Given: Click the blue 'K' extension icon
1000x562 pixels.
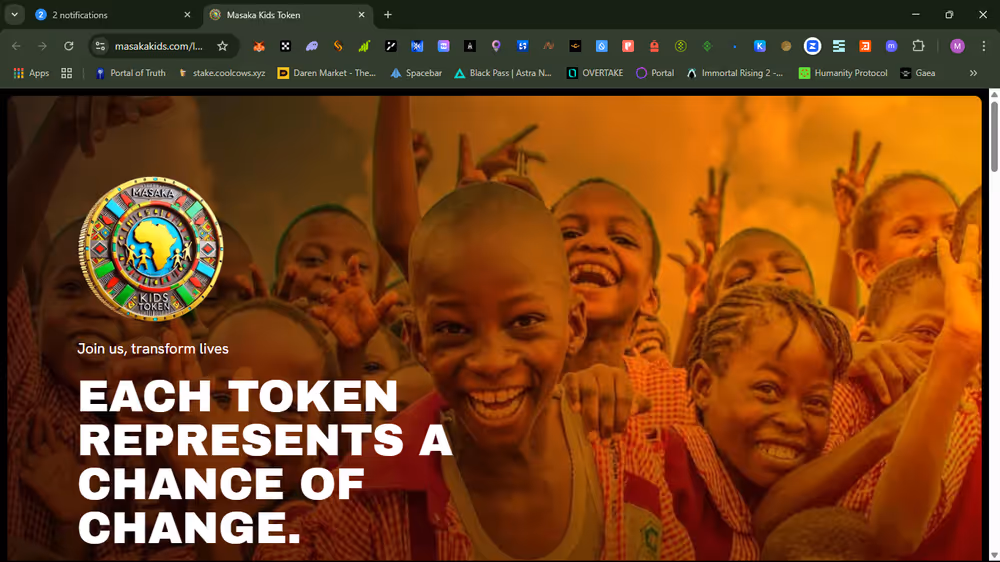Looking at the screenshot, I should pos(760,46).
